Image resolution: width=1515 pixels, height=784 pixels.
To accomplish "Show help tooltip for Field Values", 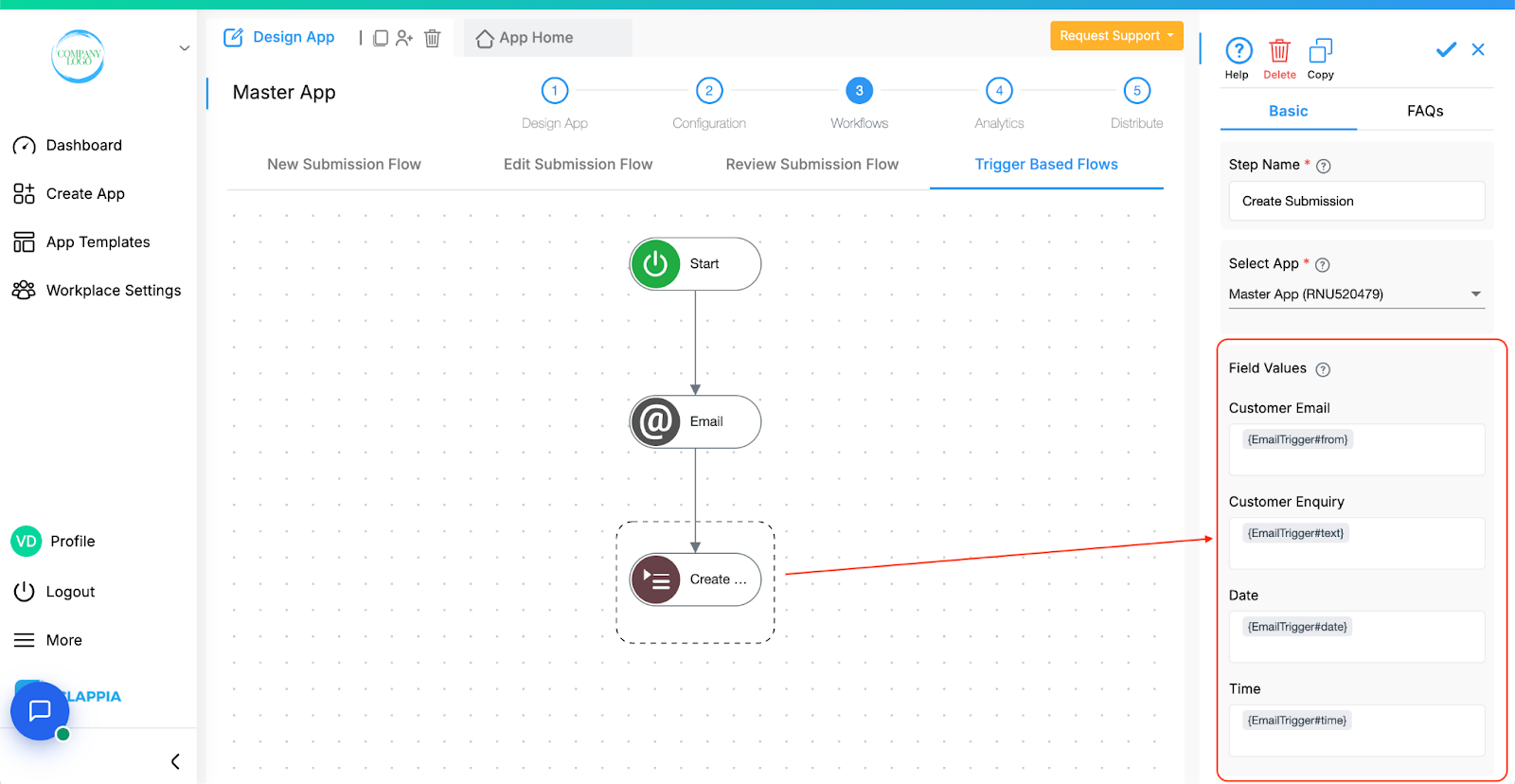I will click(1323, 369).
